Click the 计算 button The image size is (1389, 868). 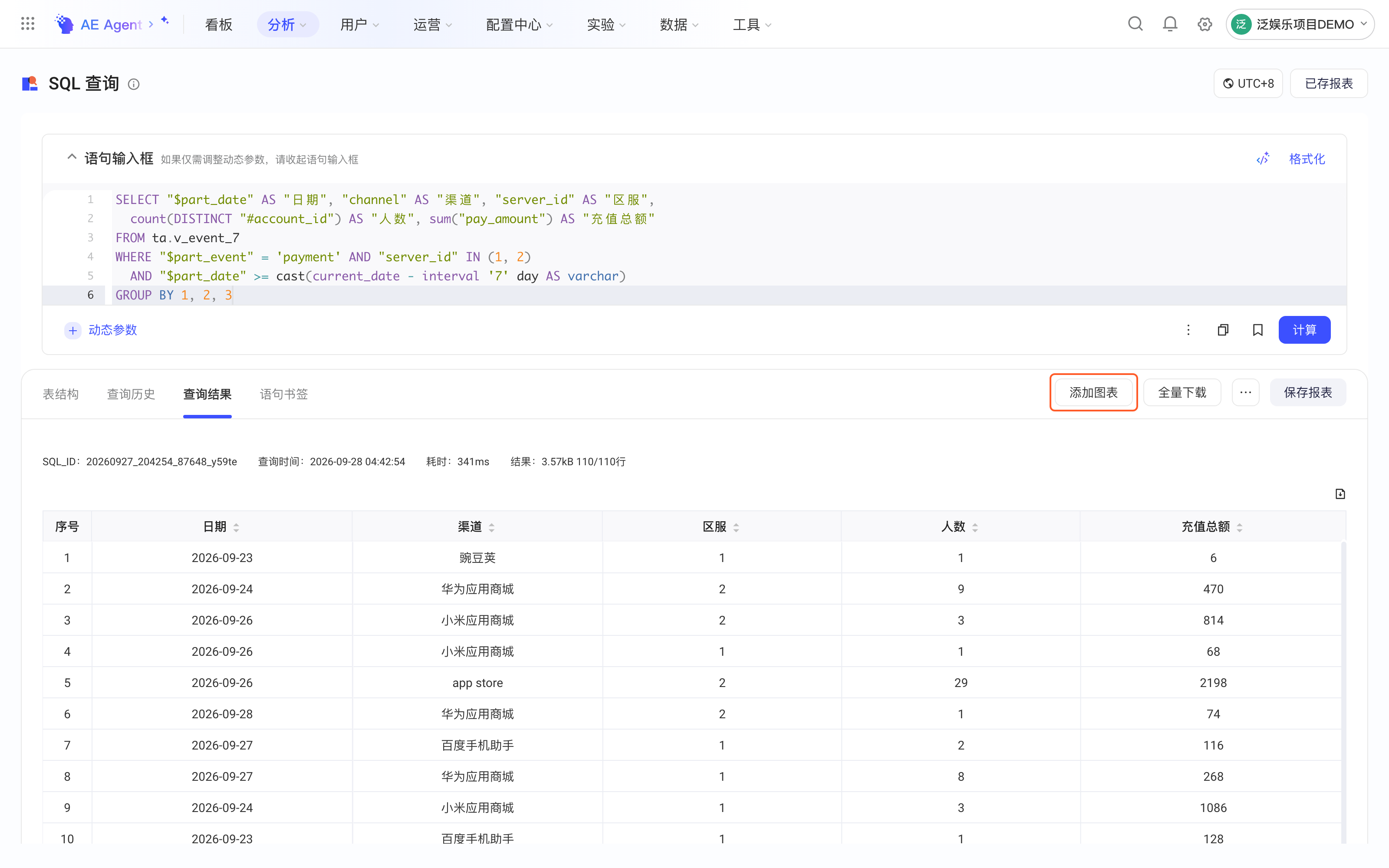coord(1304,330)
